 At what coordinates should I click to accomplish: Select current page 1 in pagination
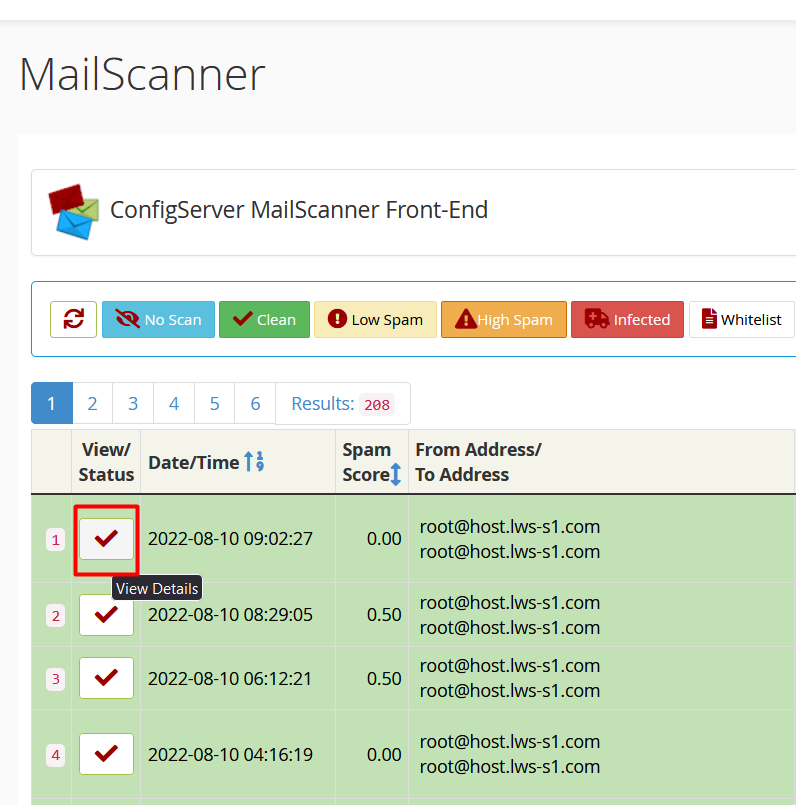click(x=51, y=404)
